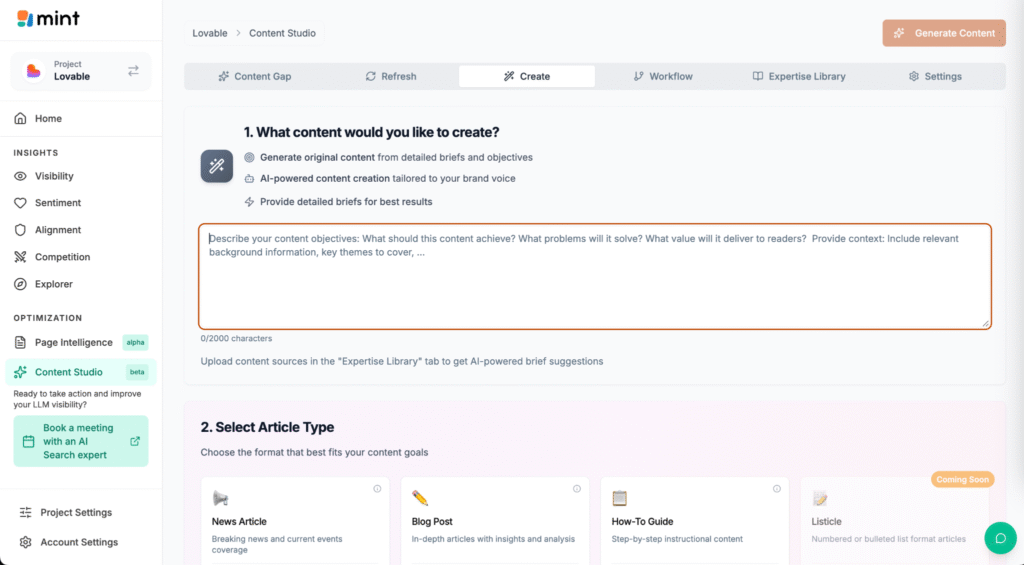Image resolution: width=1024 pixels, height=565 pixels.
Task: Click the Mint logo in sidebar
Action: click(x=48, y=18)
